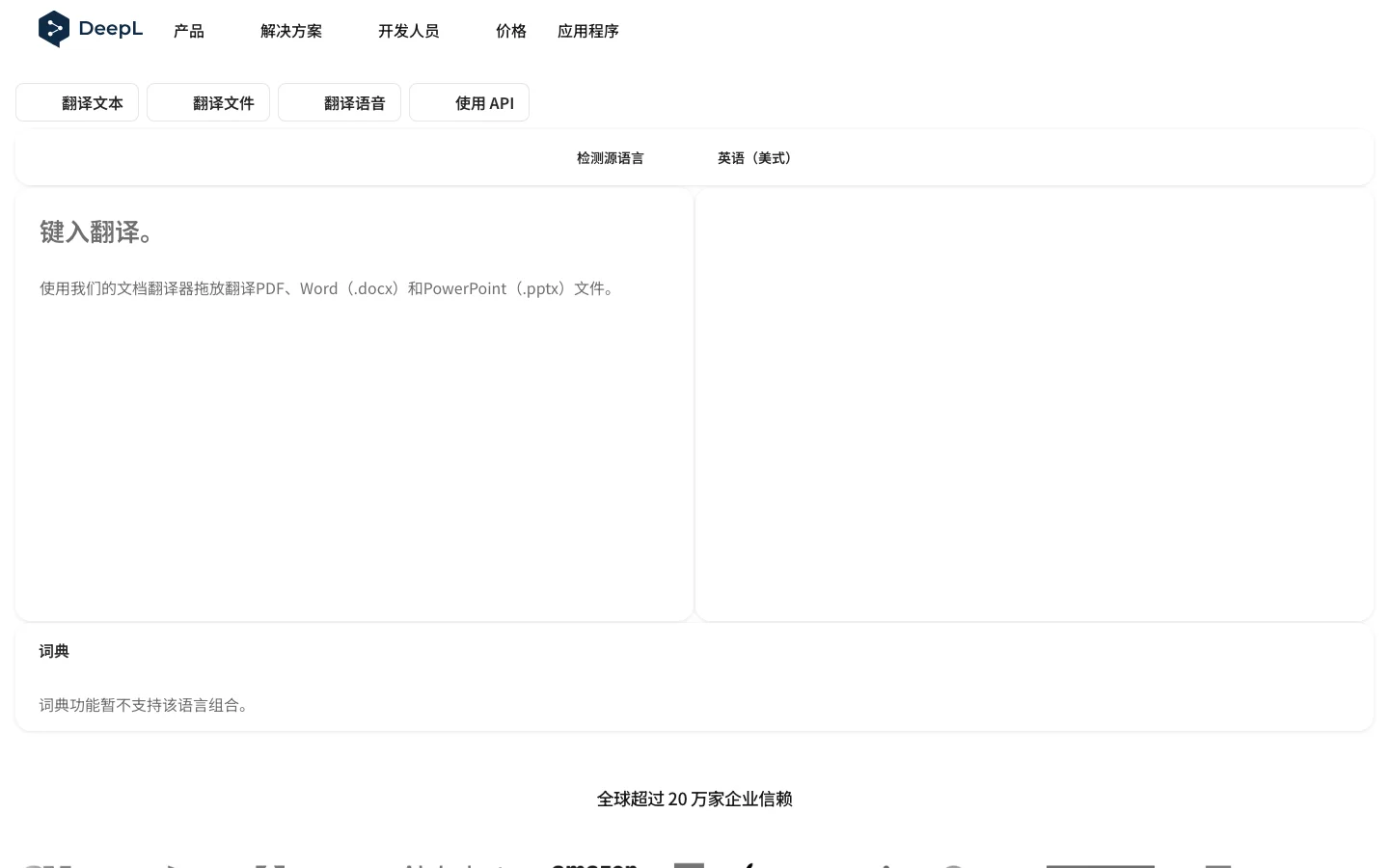Switch to the 翻译文件 tab

(208, 102)
